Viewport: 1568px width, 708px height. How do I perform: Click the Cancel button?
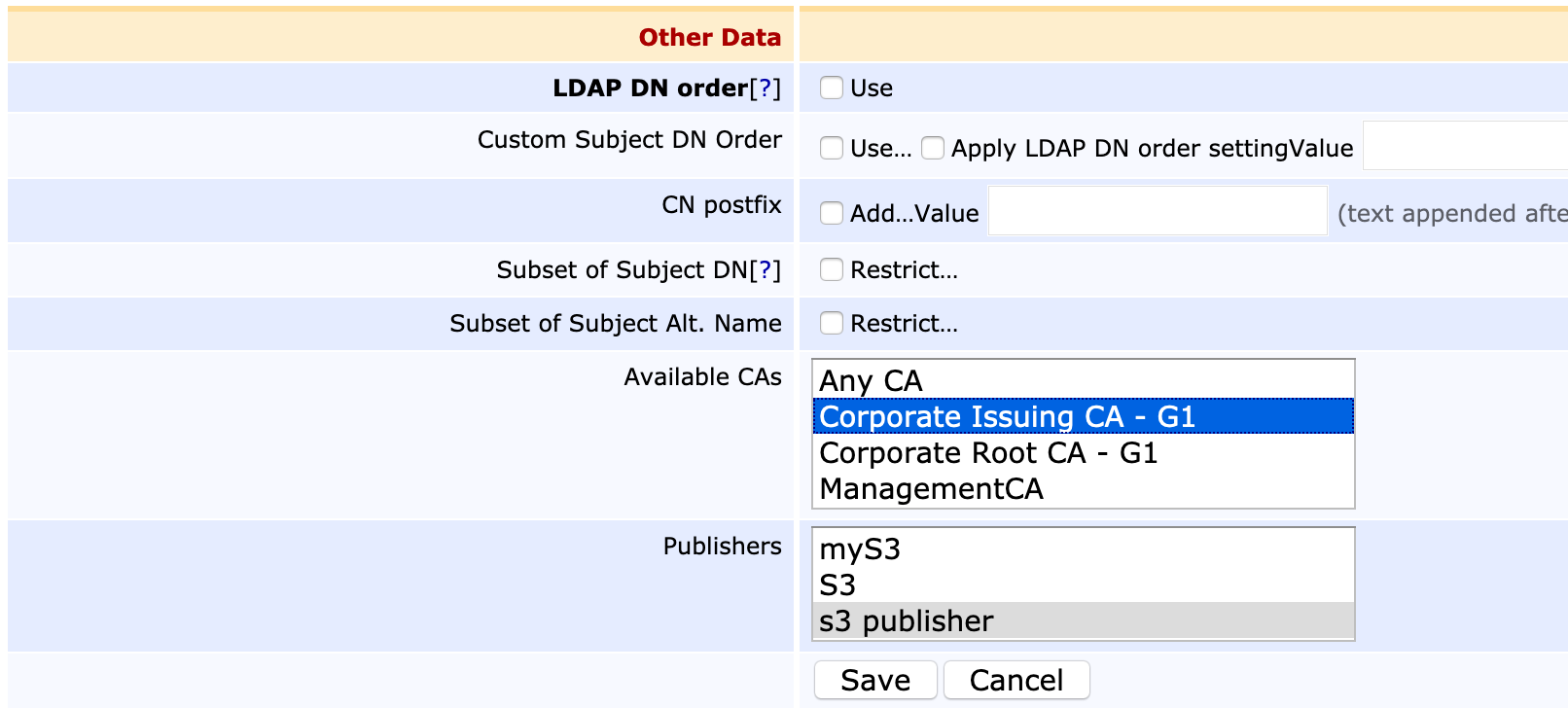(1016, 680)
